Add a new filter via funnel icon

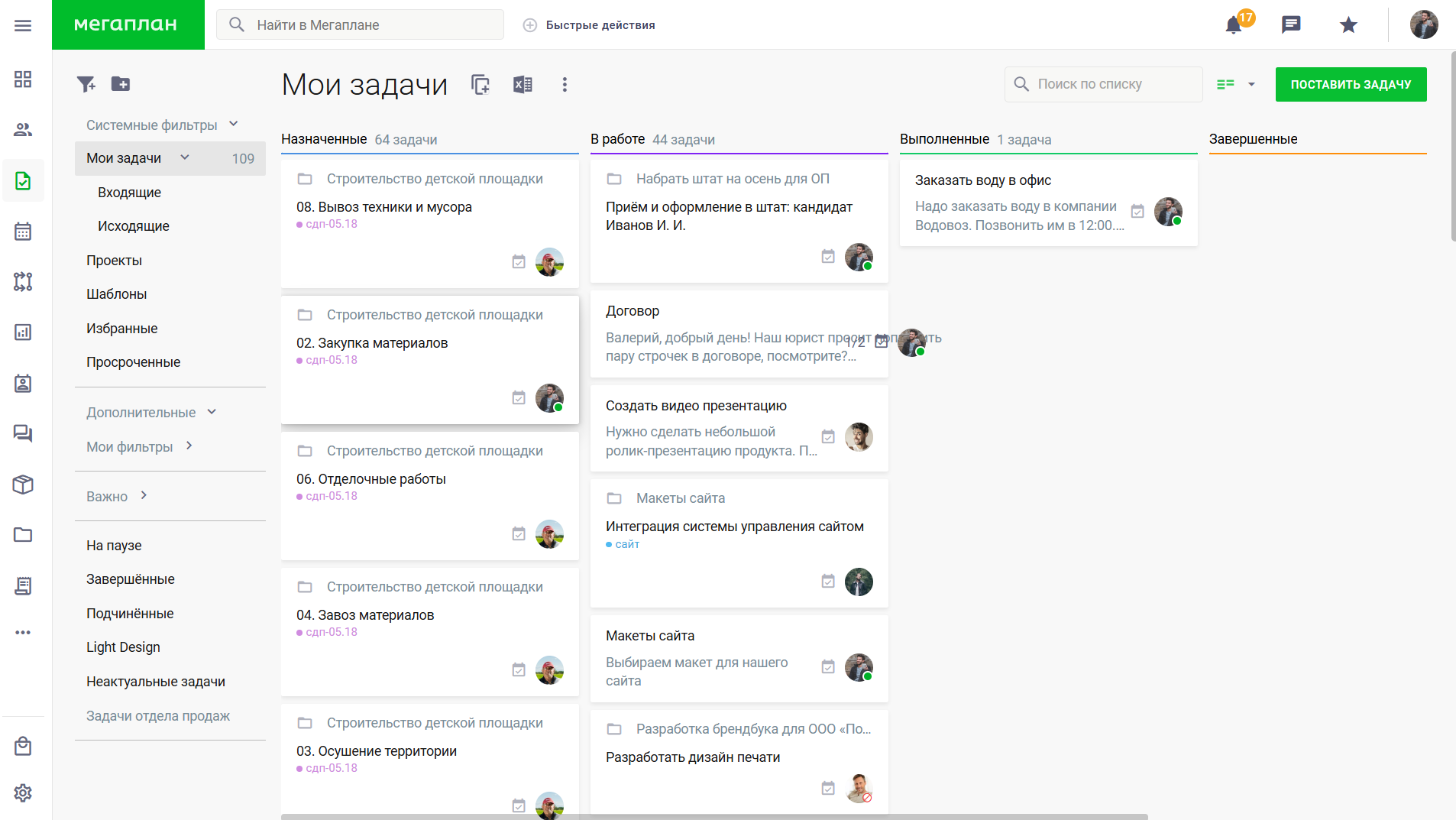86,84
